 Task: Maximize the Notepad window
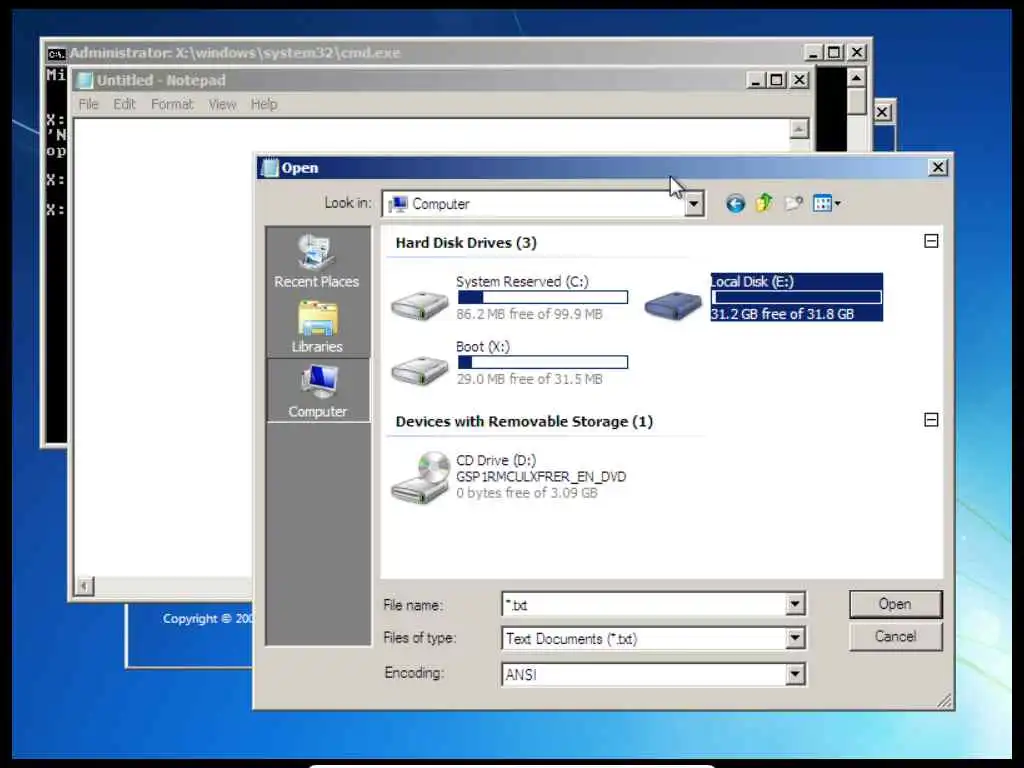click(776, 80)
